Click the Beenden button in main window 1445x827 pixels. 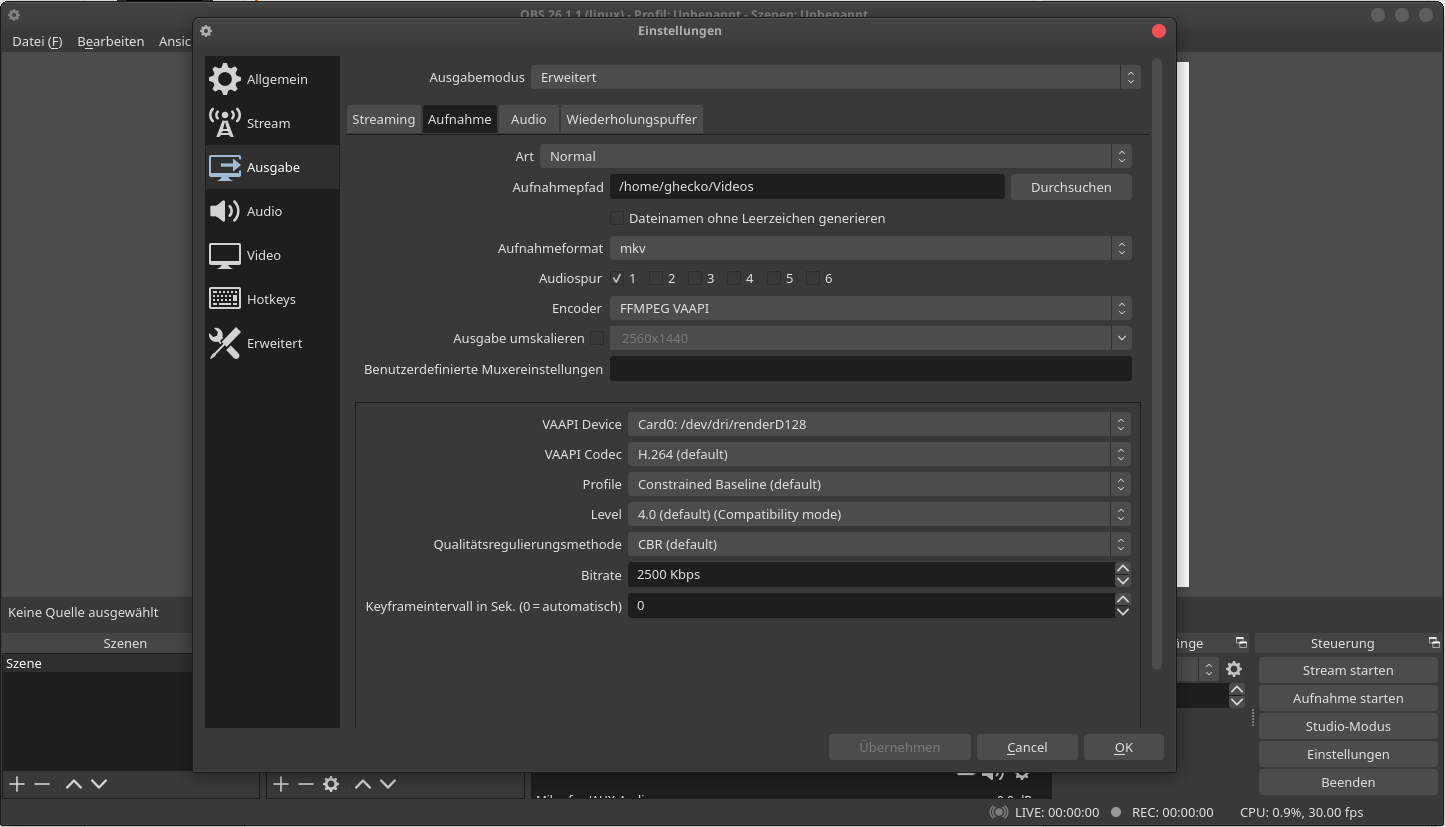(x=1348, y=782)
